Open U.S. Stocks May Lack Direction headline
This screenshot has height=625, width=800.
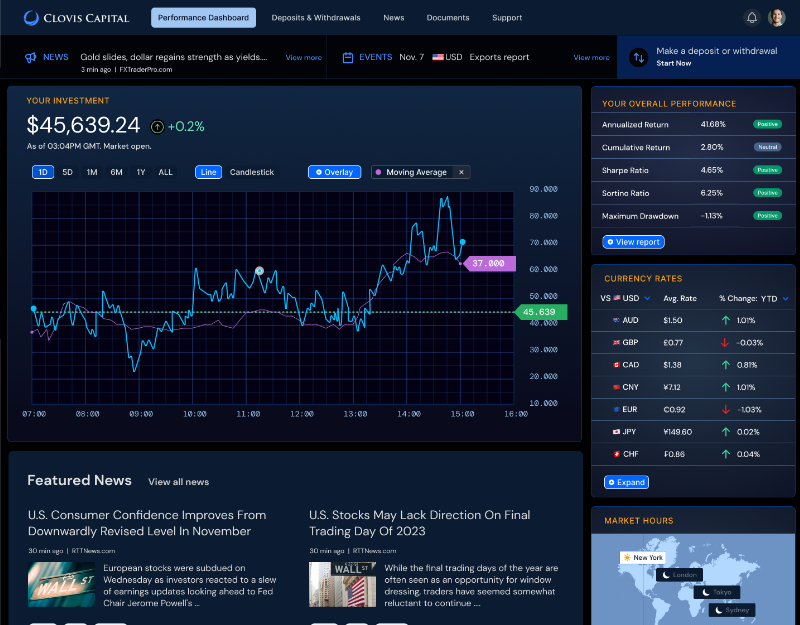tap(419, 523)
